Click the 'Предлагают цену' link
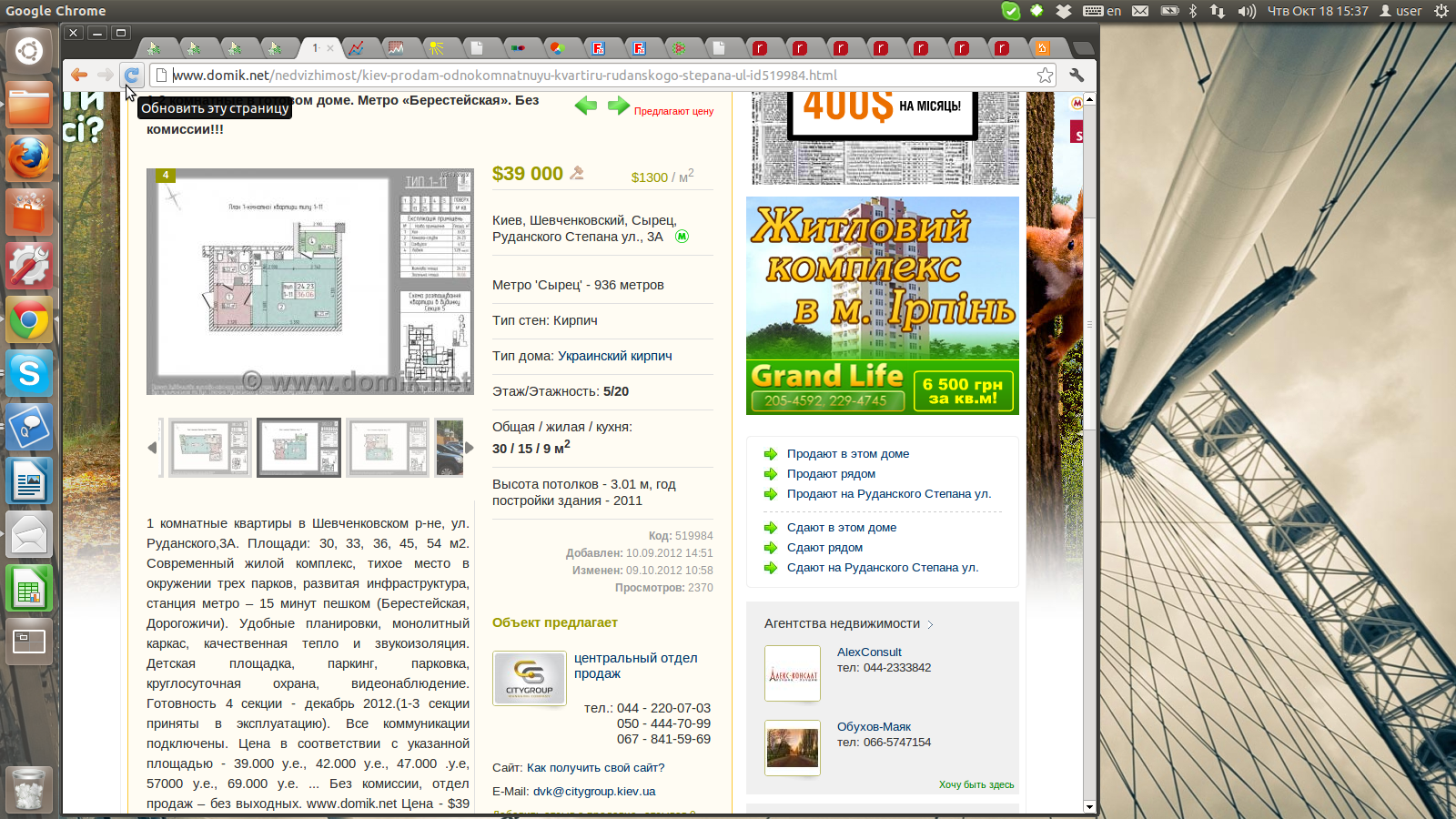1456x819 pixels. coord(673,111)
